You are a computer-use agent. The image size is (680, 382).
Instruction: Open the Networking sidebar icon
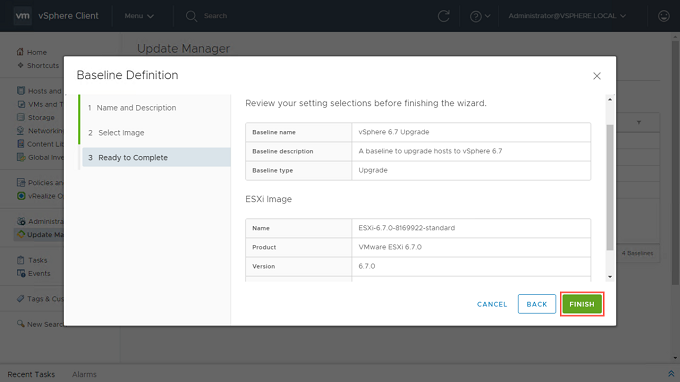(21, 131)
